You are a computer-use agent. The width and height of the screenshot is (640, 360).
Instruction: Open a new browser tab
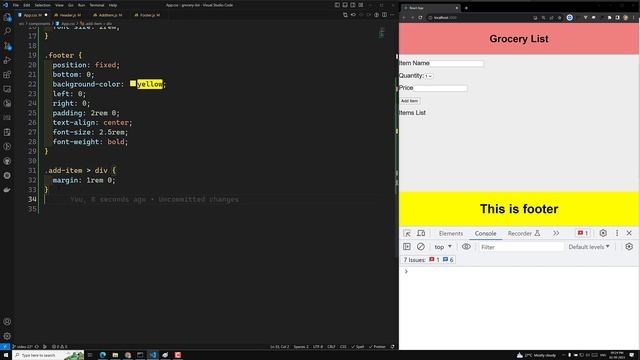(x=466, y=8)
